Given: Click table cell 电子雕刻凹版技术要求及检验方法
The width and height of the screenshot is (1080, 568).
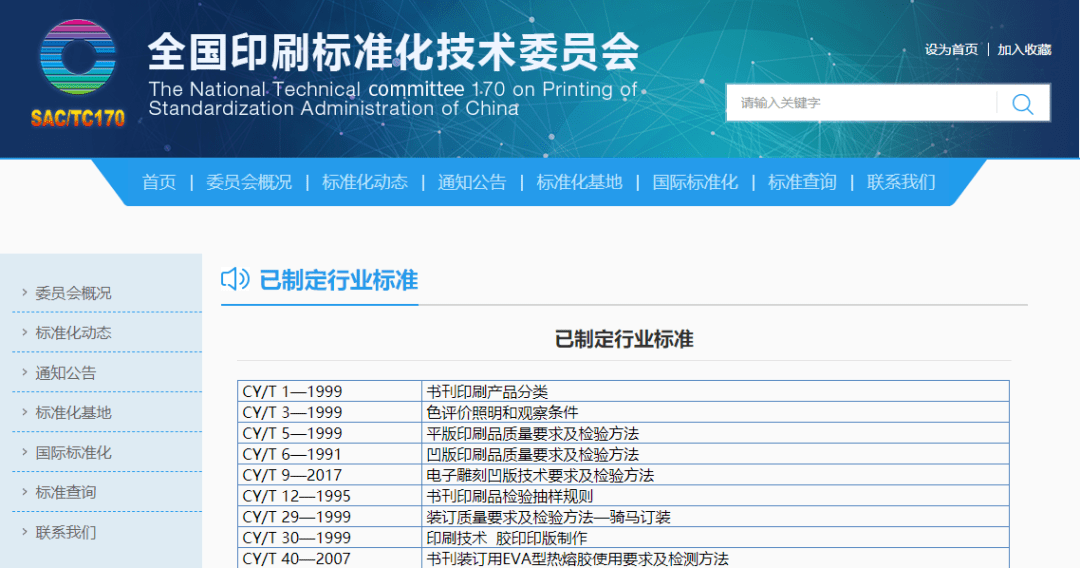Looking at the screenshot, I should [715, 475].
